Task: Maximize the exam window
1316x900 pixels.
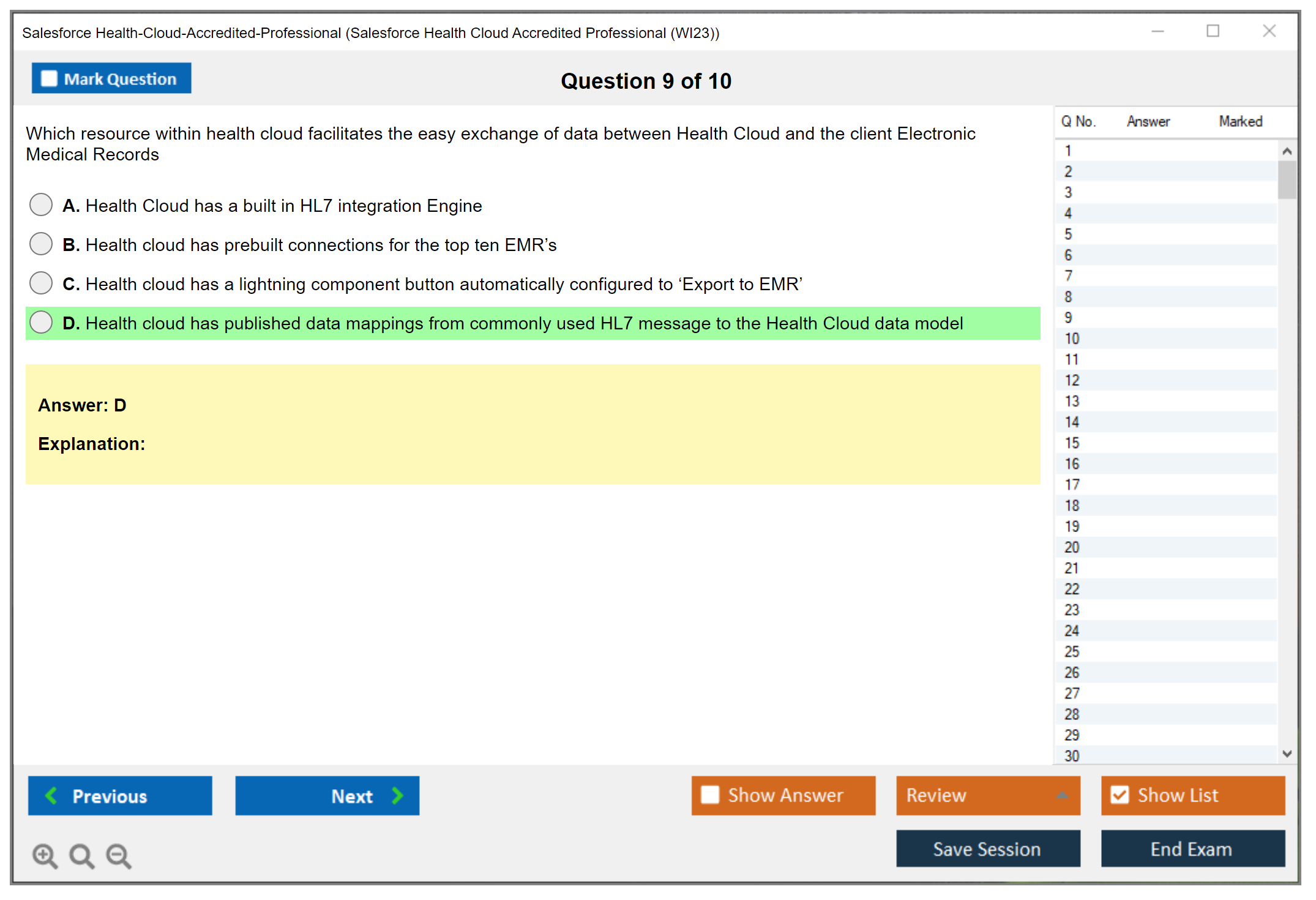Action: point(1213,31)
